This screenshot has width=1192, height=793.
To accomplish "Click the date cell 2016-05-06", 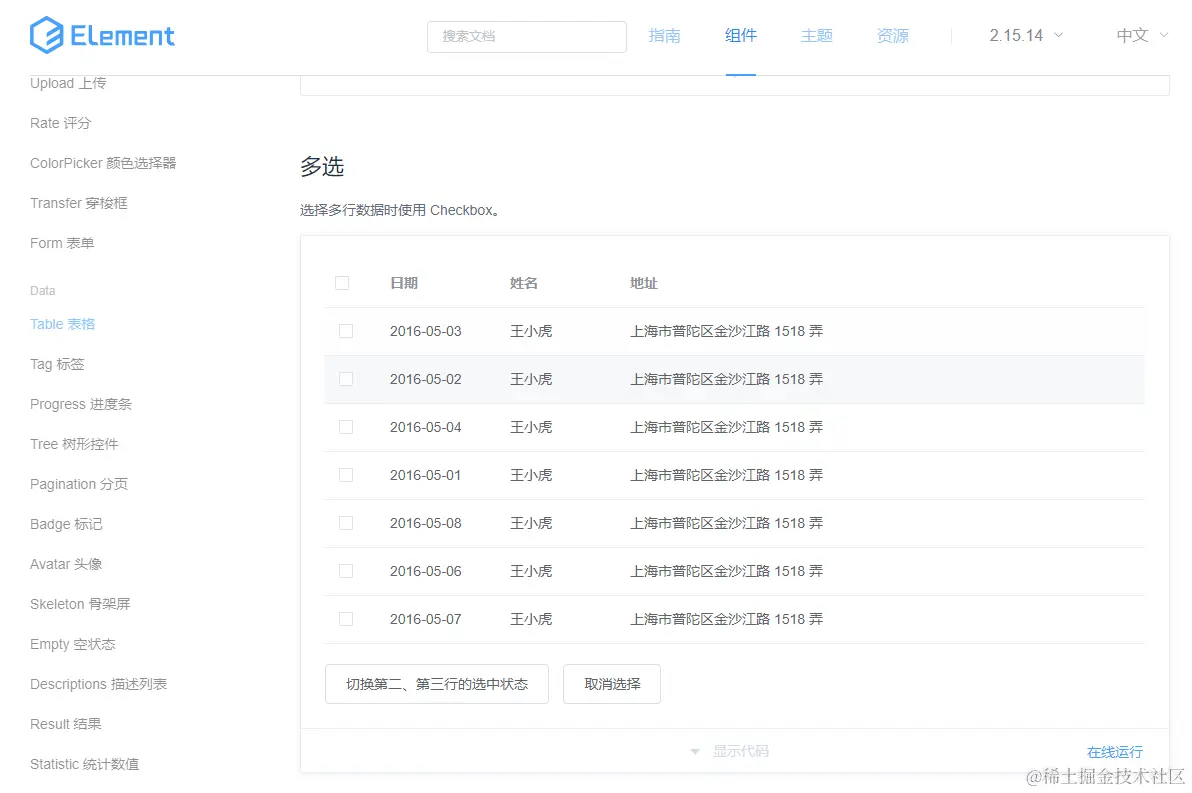I will [x=426, y=570].
